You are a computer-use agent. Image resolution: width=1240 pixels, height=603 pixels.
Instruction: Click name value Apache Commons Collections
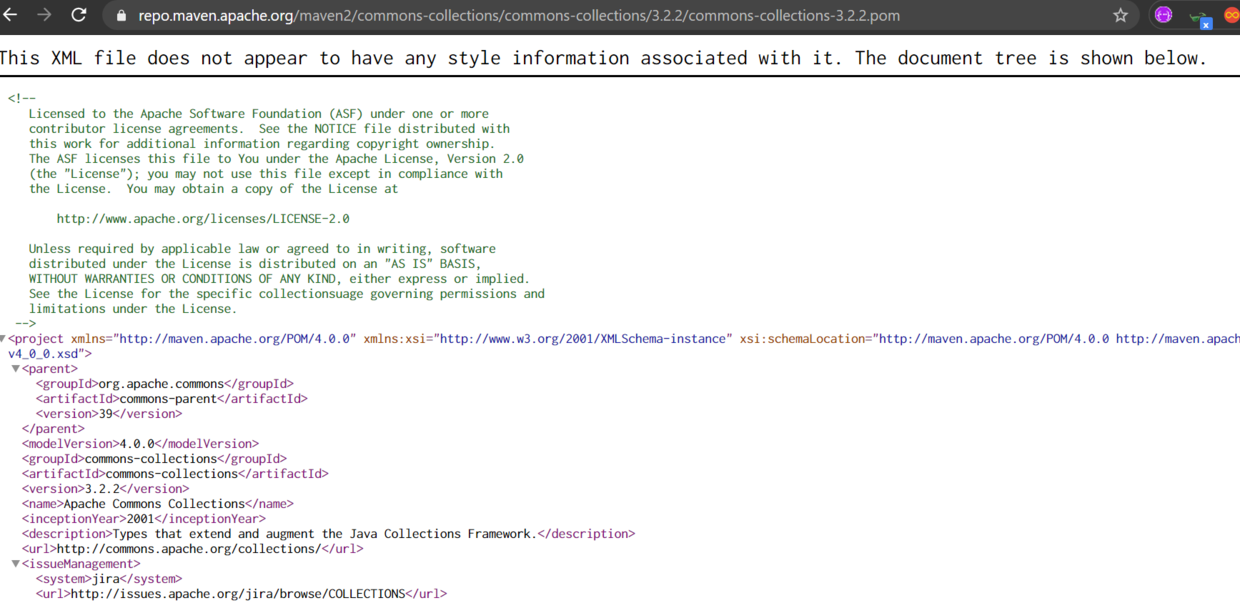[154, 504]
